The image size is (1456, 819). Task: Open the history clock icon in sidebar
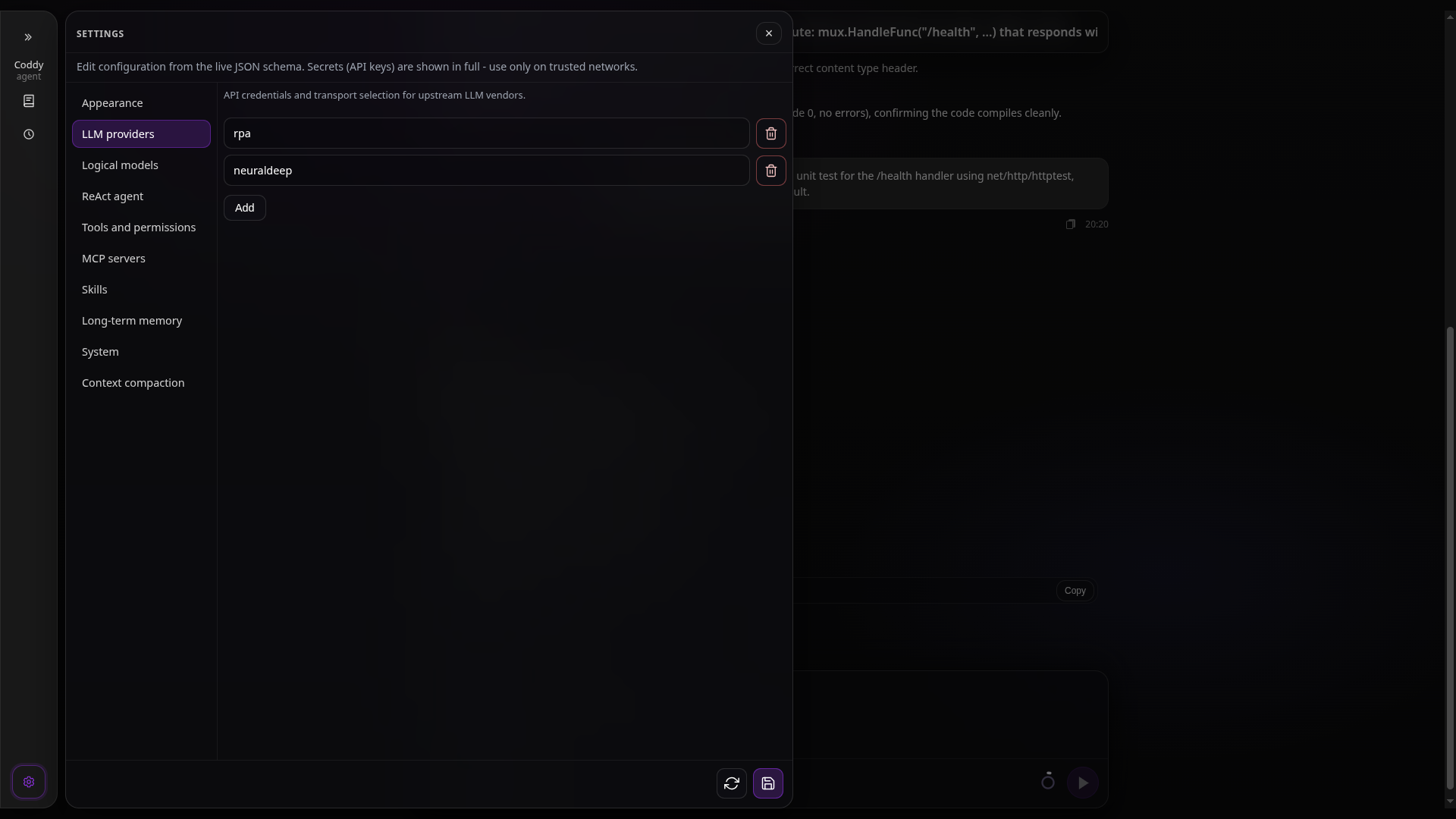pyautogui.click(x=29, y=134)
